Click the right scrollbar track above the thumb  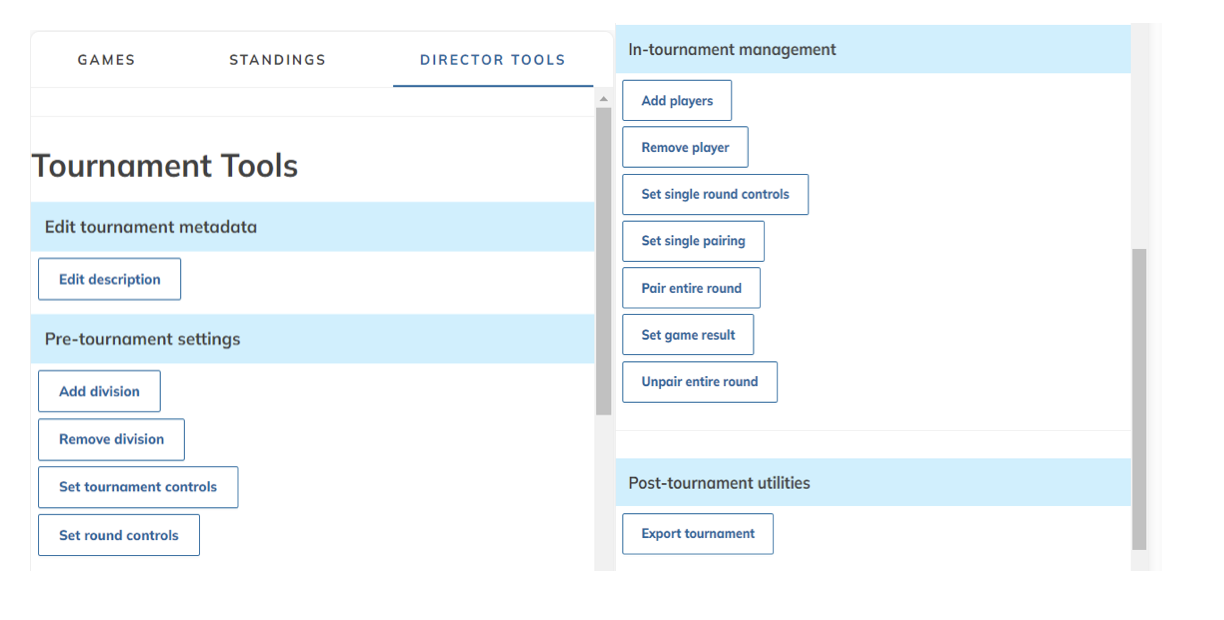(x=1139, y=140)
